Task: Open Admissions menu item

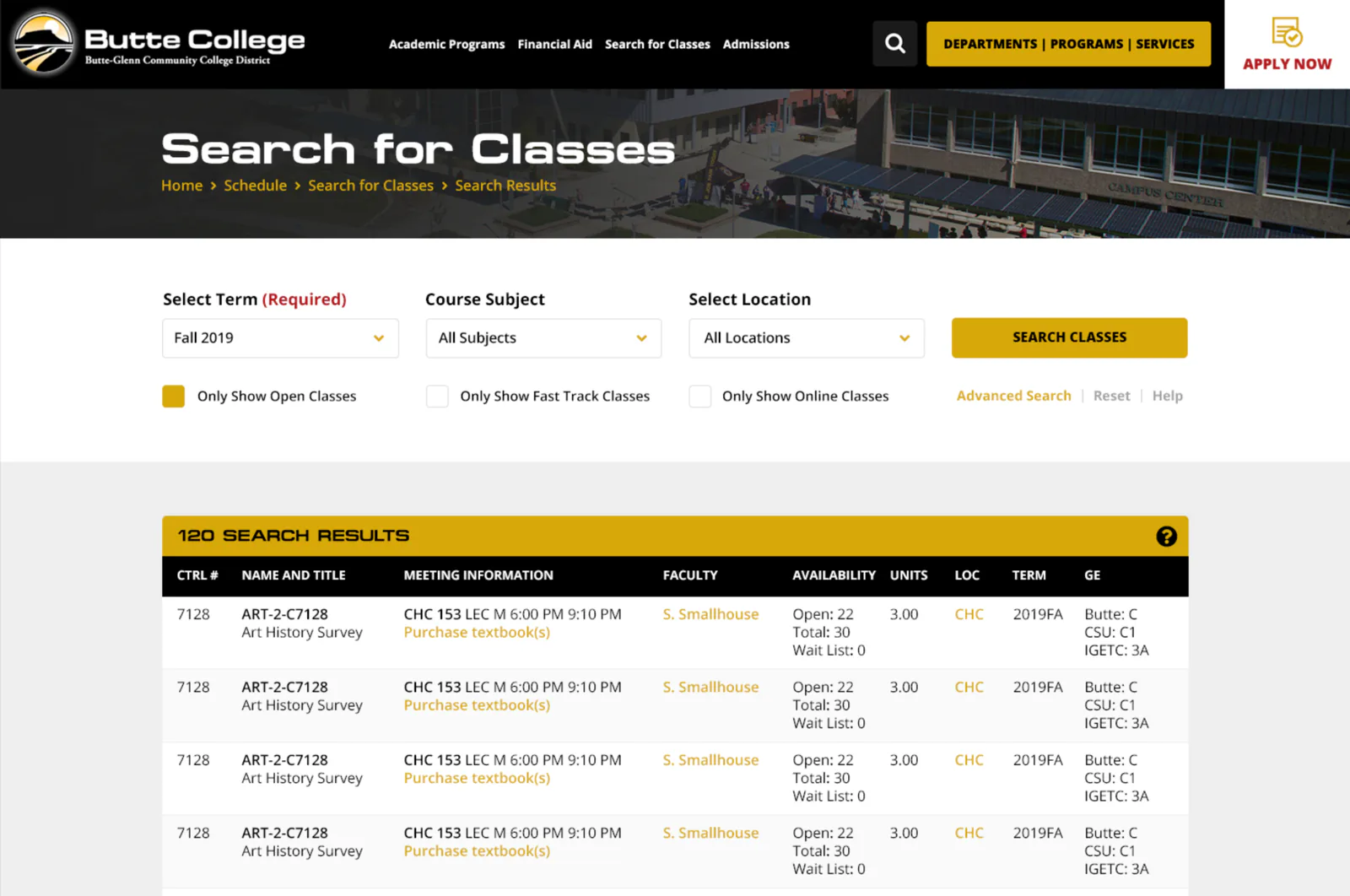Action: point(756,44)
